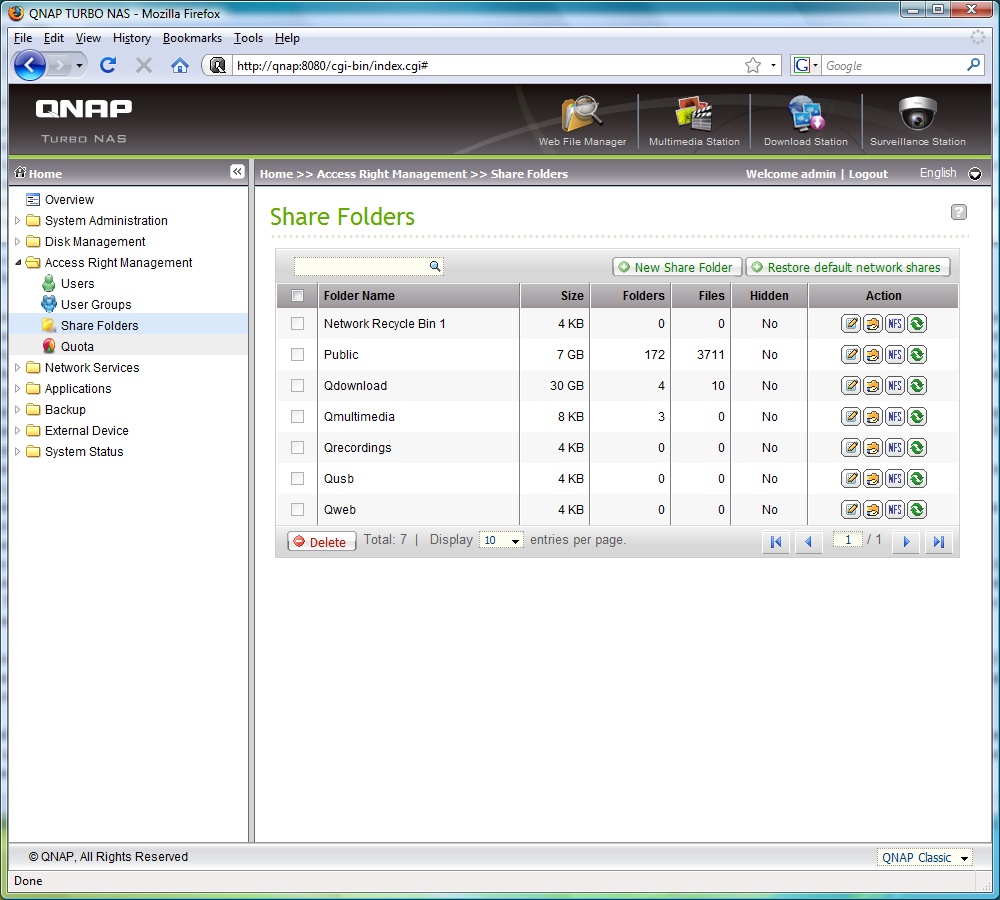This screenshot has width=1000, height=900.
Task: Go back in Firefox
Action: (29, 65)
